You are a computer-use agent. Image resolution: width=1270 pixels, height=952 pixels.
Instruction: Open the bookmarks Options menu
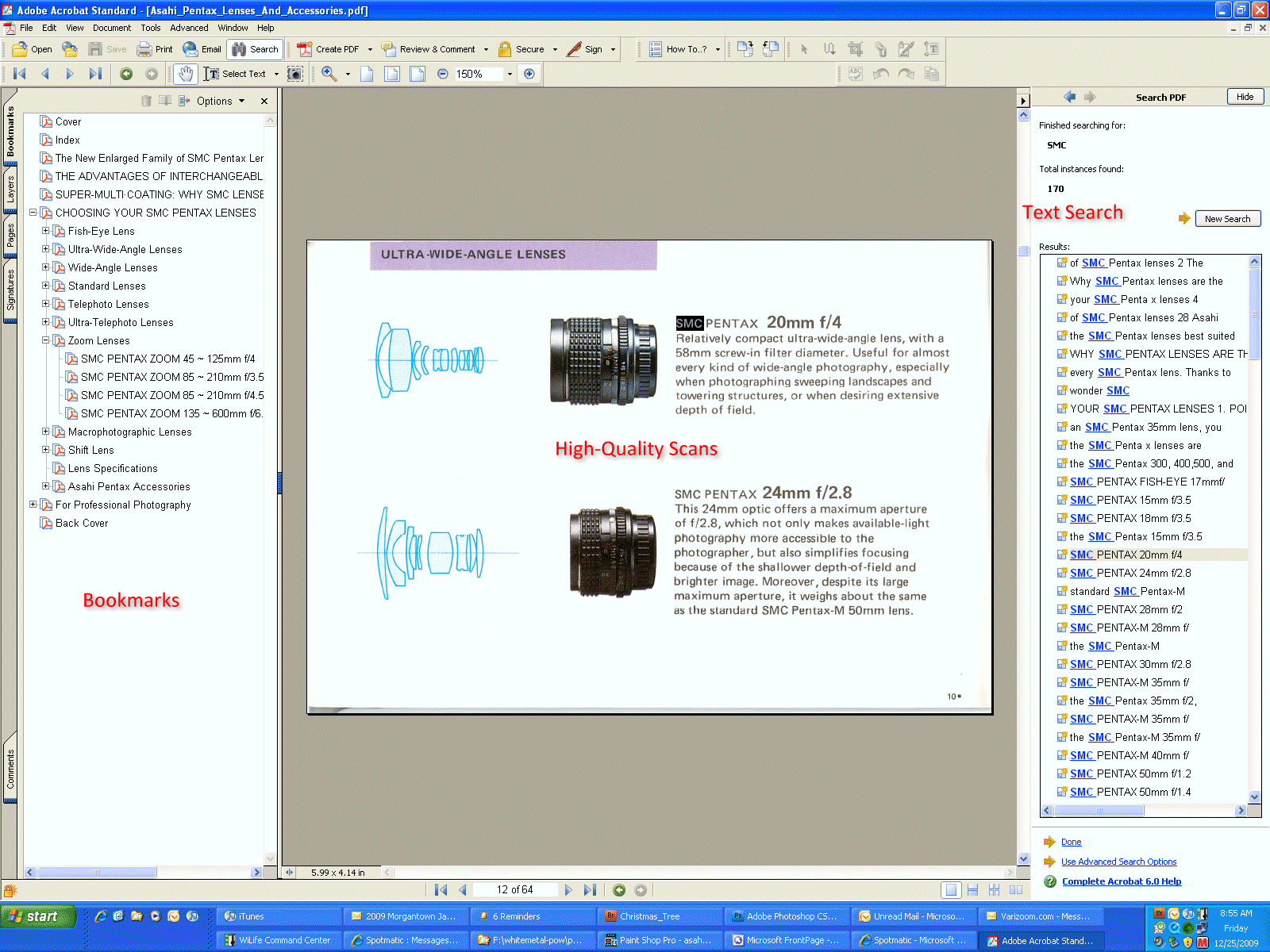(221, 101)
